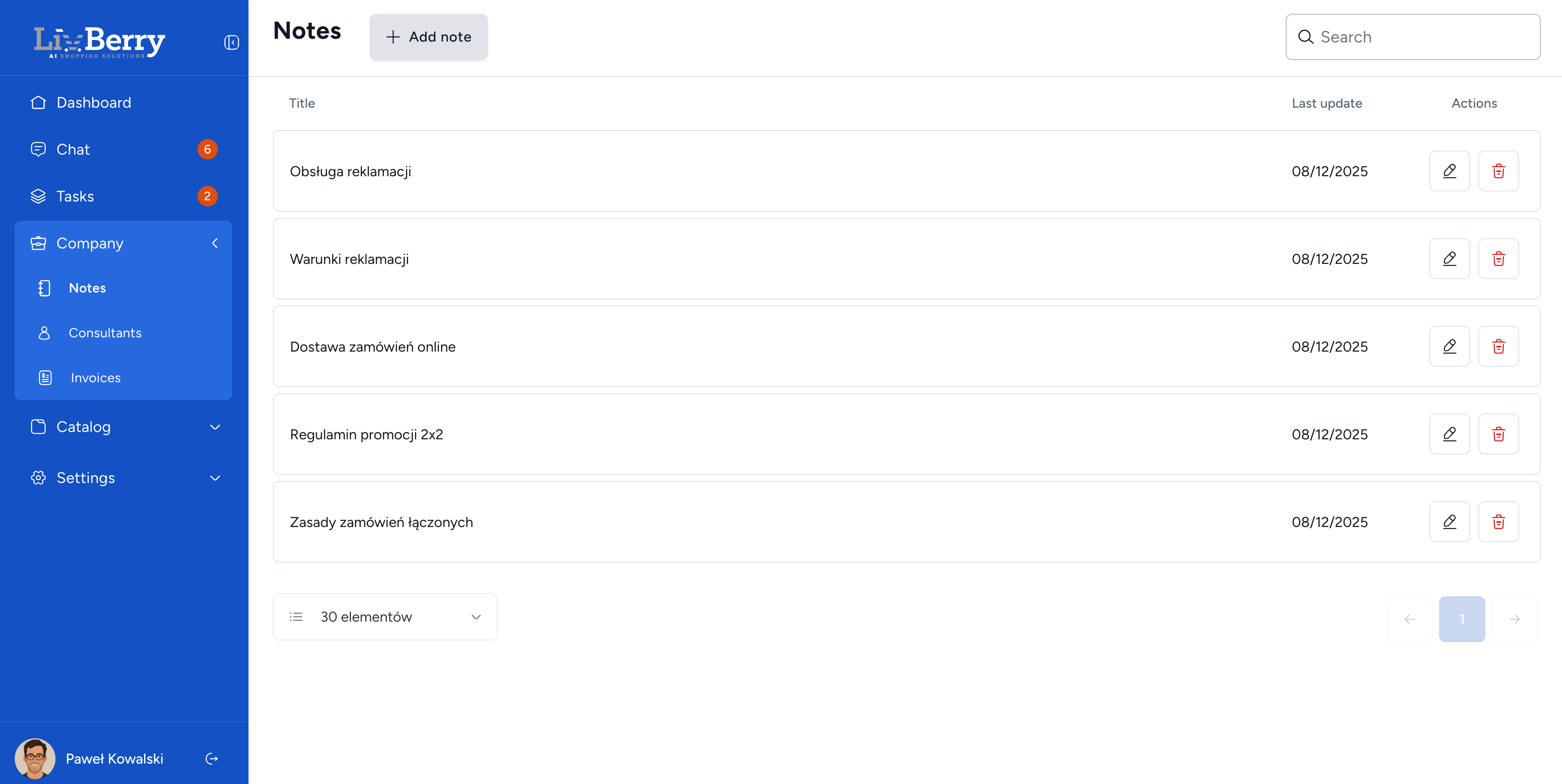Select the Tasks icon in the sidebar

(38, 196)
